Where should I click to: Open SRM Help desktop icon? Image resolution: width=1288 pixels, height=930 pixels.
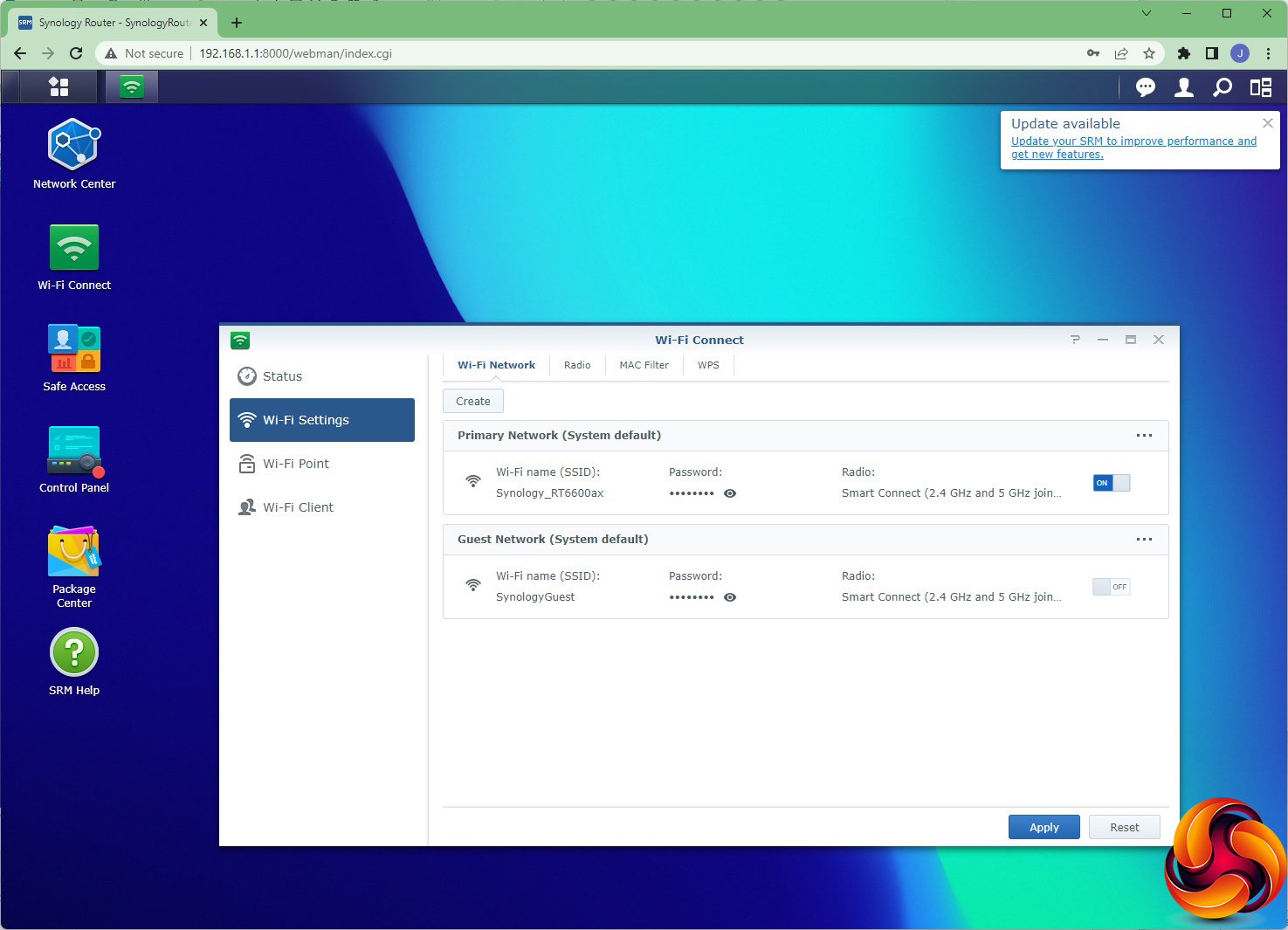pyautogui.click(x=74, y=663)
